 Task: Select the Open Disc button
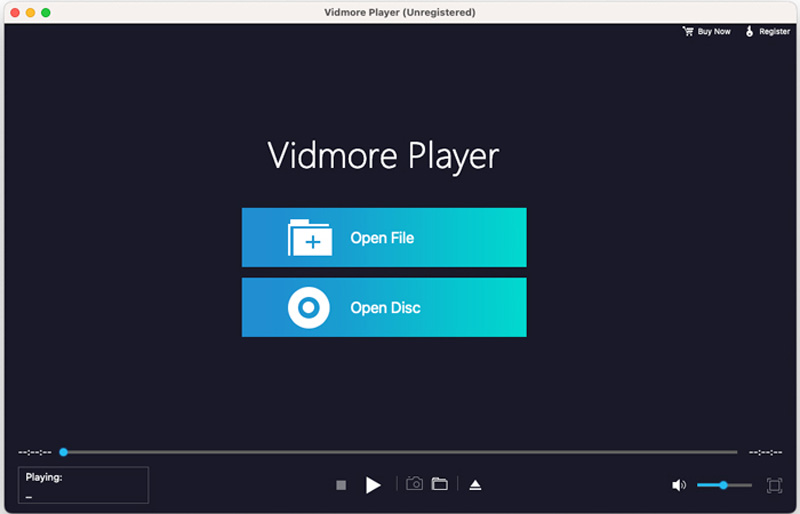pyautogui.click(x=384, y=308)
